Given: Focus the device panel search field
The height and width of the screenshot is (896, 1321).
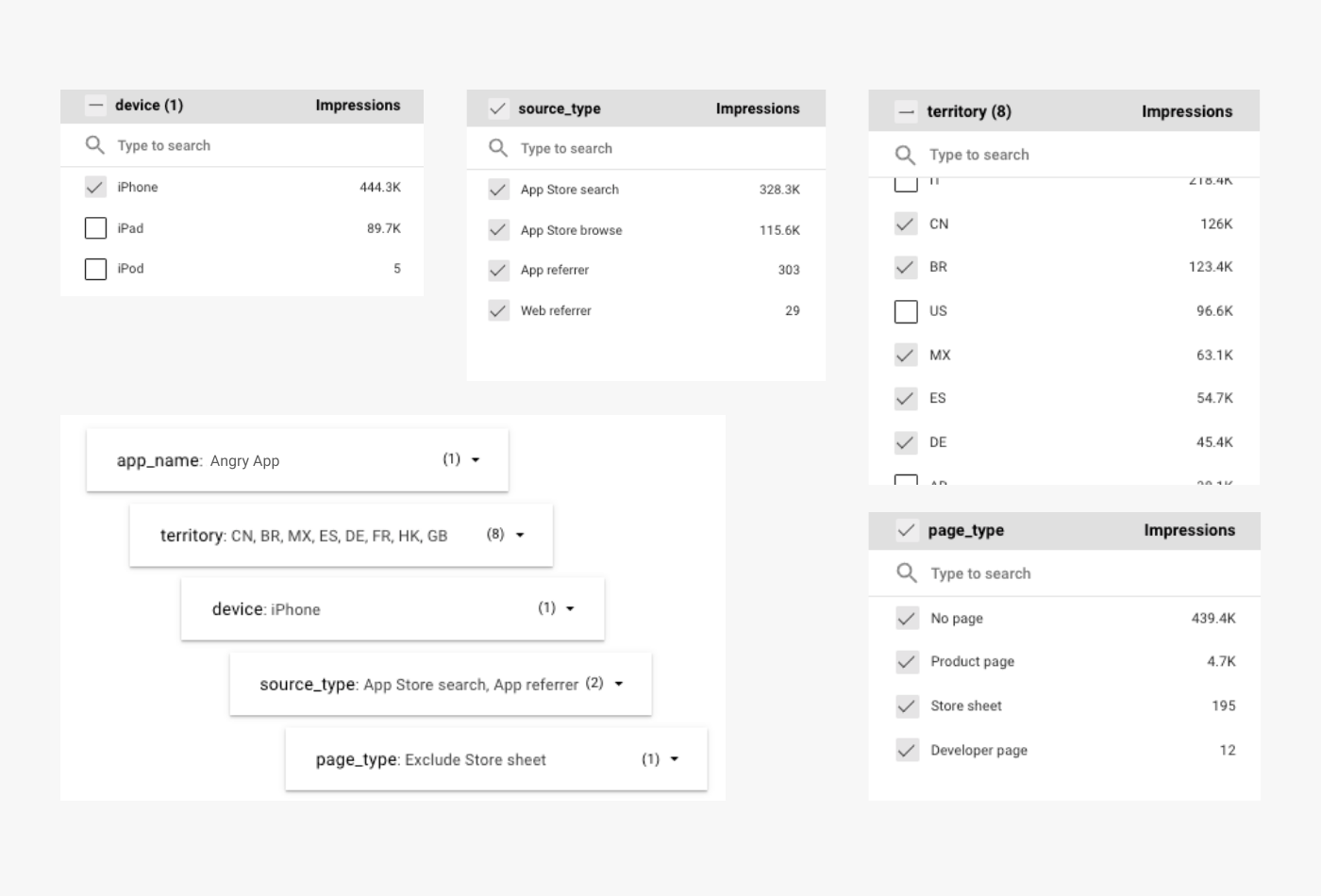Looking at the screenshot, I should (242, 145).
